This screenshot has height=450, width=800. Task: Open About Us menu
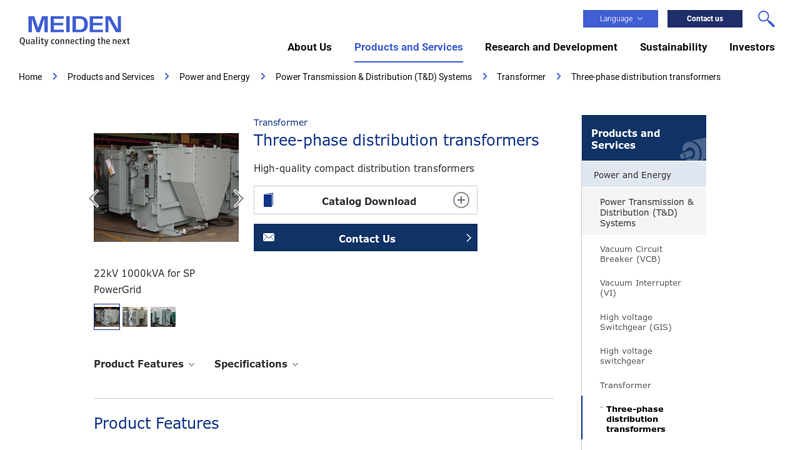pyautogui.click(x=309, y=47)
